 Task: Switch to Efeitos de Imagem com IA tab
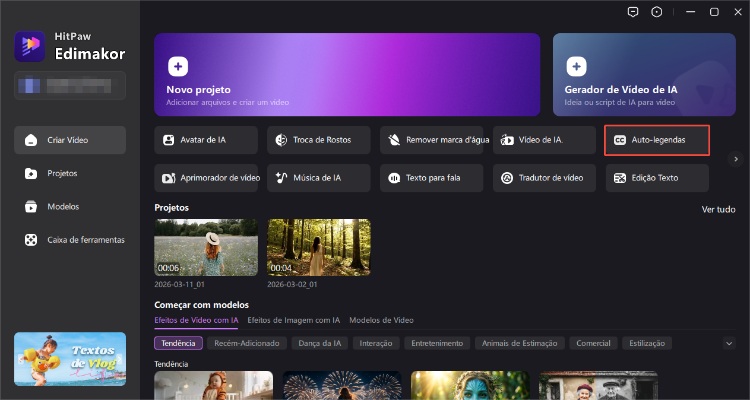coord(293,320)
